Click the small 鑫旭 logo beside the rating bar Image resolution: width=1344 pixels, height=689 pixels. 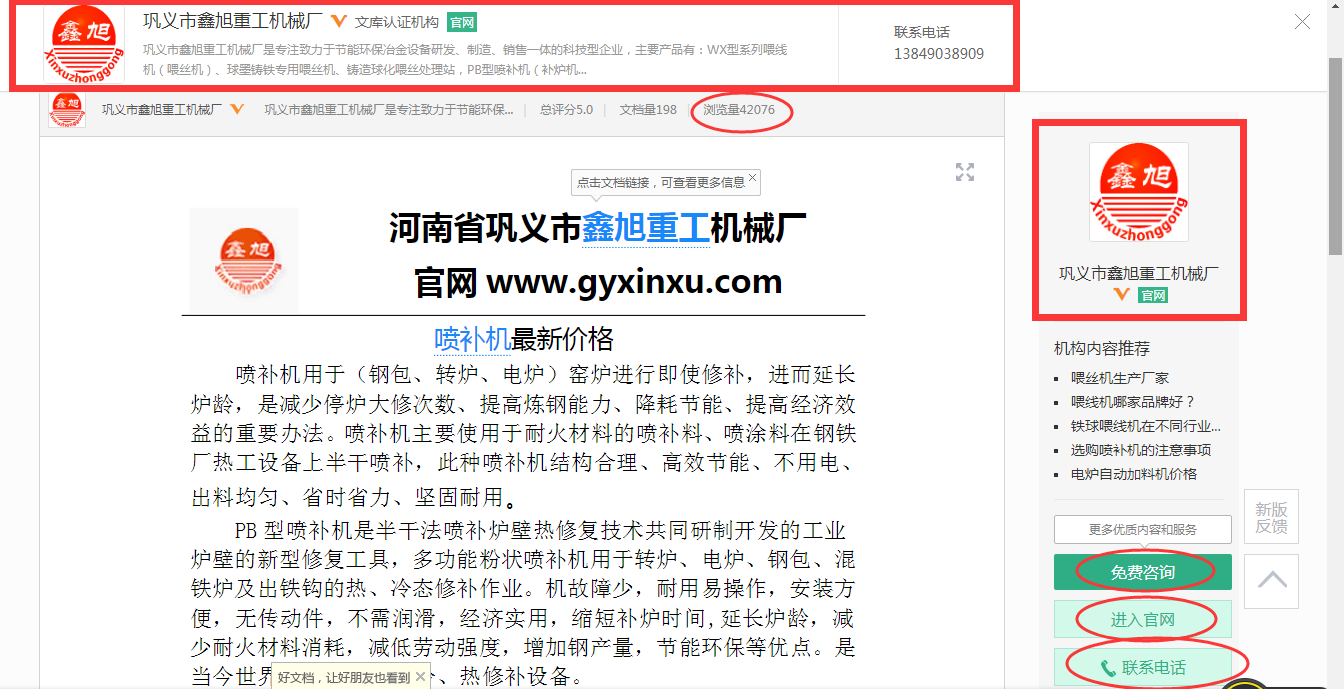[67, 110]
